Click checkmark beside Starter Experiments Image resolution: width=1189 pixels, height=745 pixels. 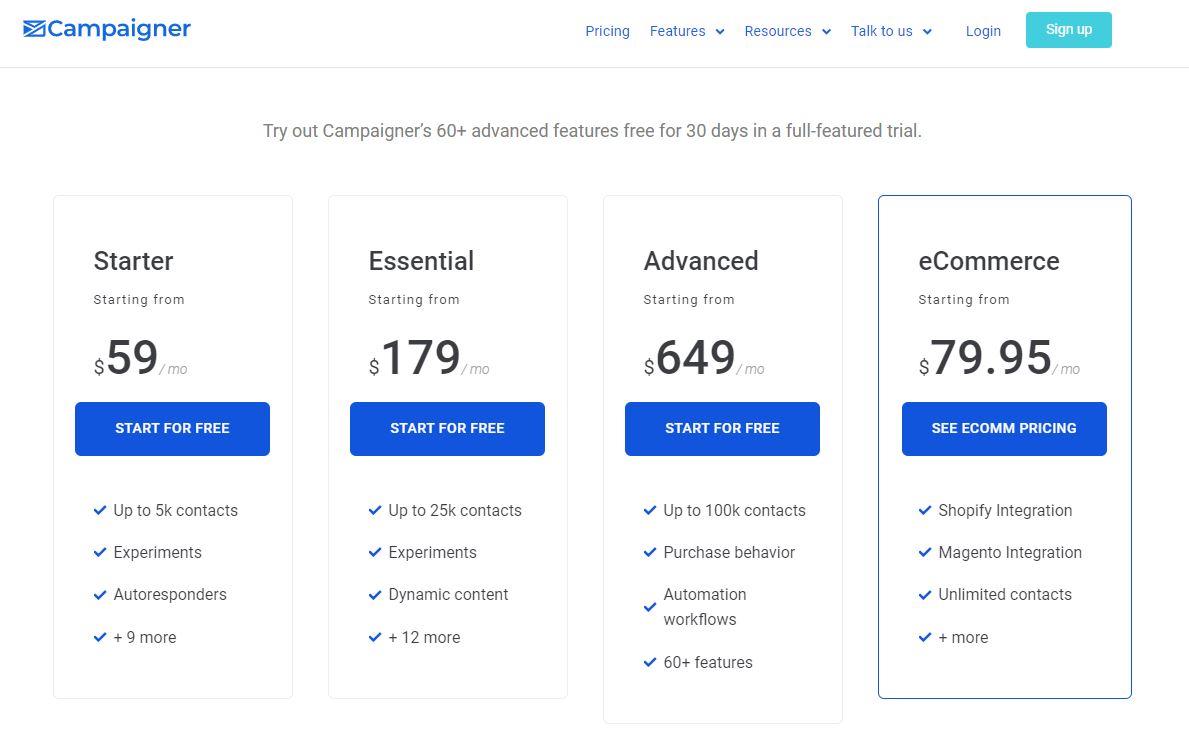pyautogui.click(x=99, y=552)
